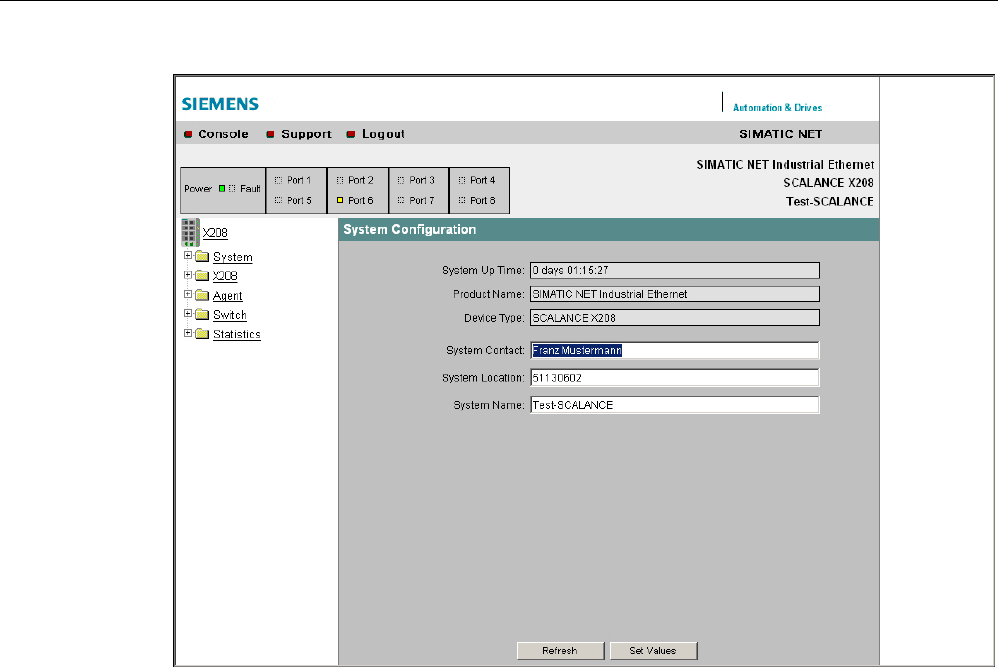Viewport: 998px width, 667px height.
Task: Open the Console menu item
Action: click(x=223, y=134)
